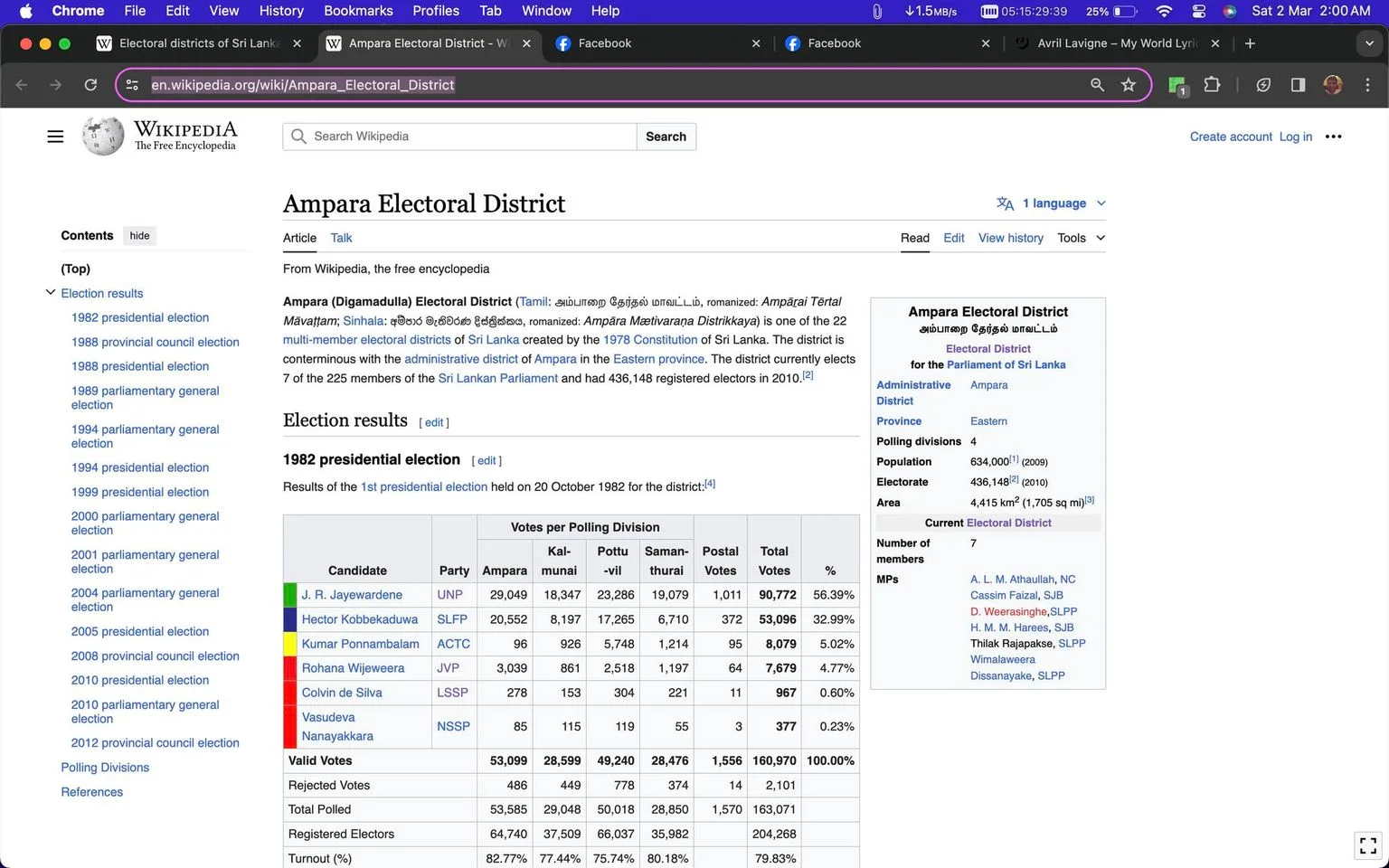1389x868 pixels.
Task: Open the View history tab
Action: click(x=1010, y=238)
